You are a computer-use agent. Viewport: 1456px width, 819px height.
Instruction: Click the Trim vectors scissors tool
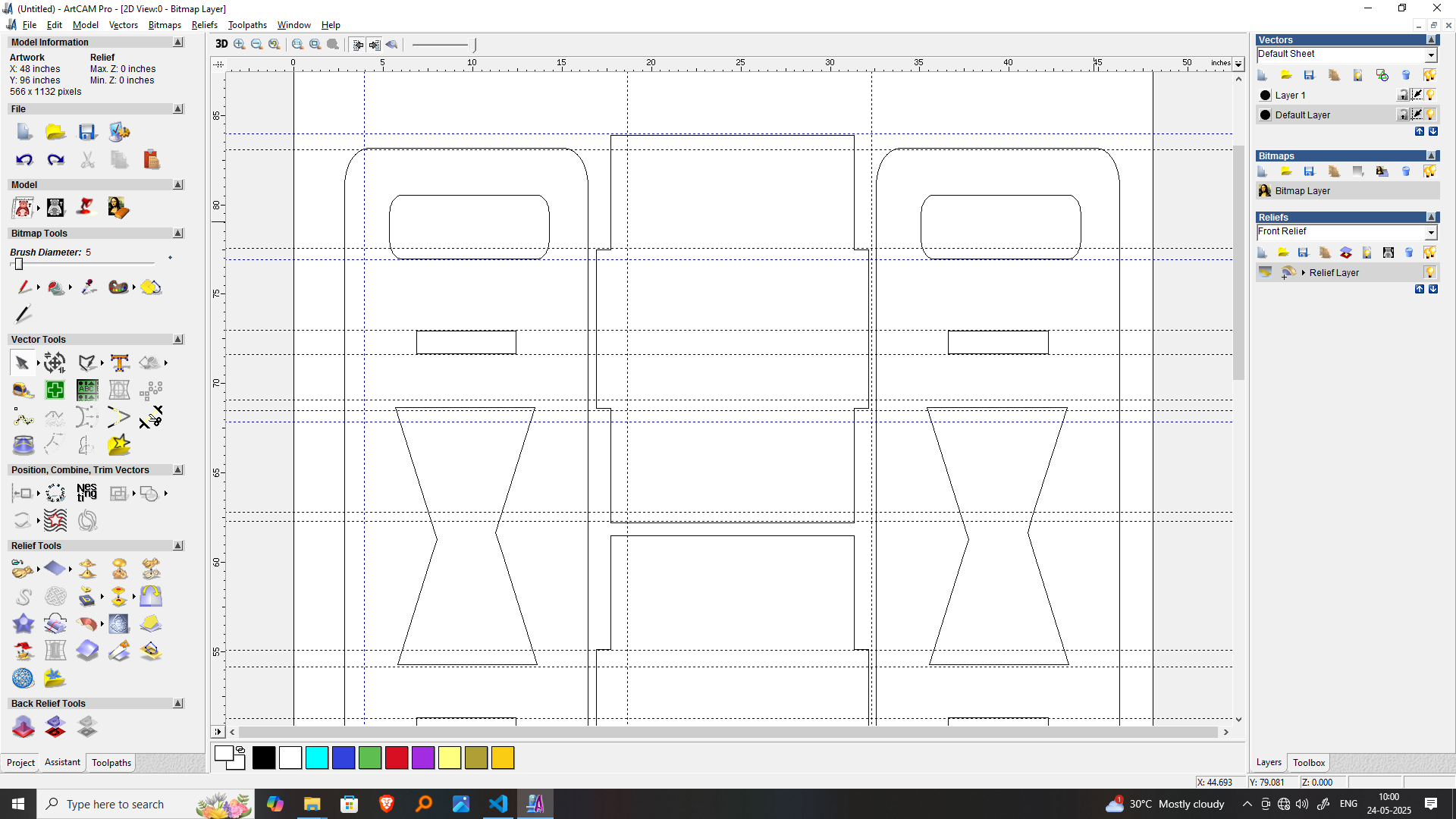(x=151, y=417)
